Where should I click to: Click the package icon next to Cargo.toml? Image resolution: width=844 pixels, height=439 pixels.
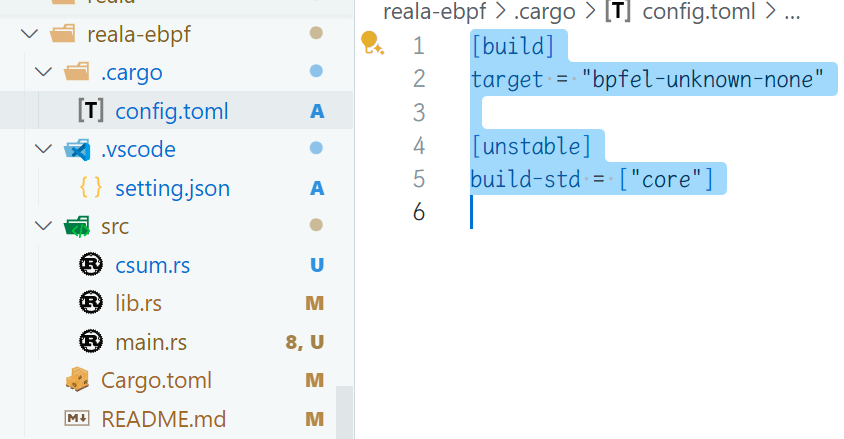78,380
